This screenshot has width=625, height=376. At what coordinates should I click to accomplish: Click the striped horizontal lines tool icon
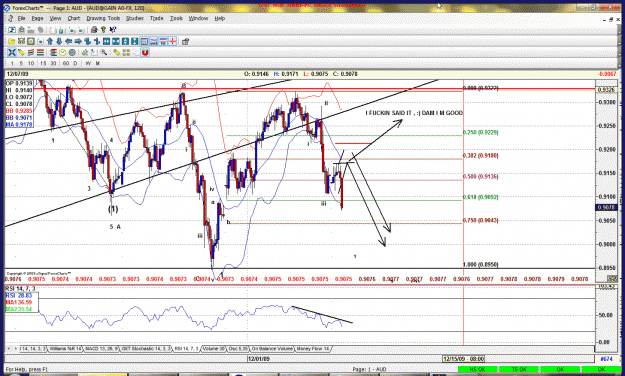[x=40, y=52]
